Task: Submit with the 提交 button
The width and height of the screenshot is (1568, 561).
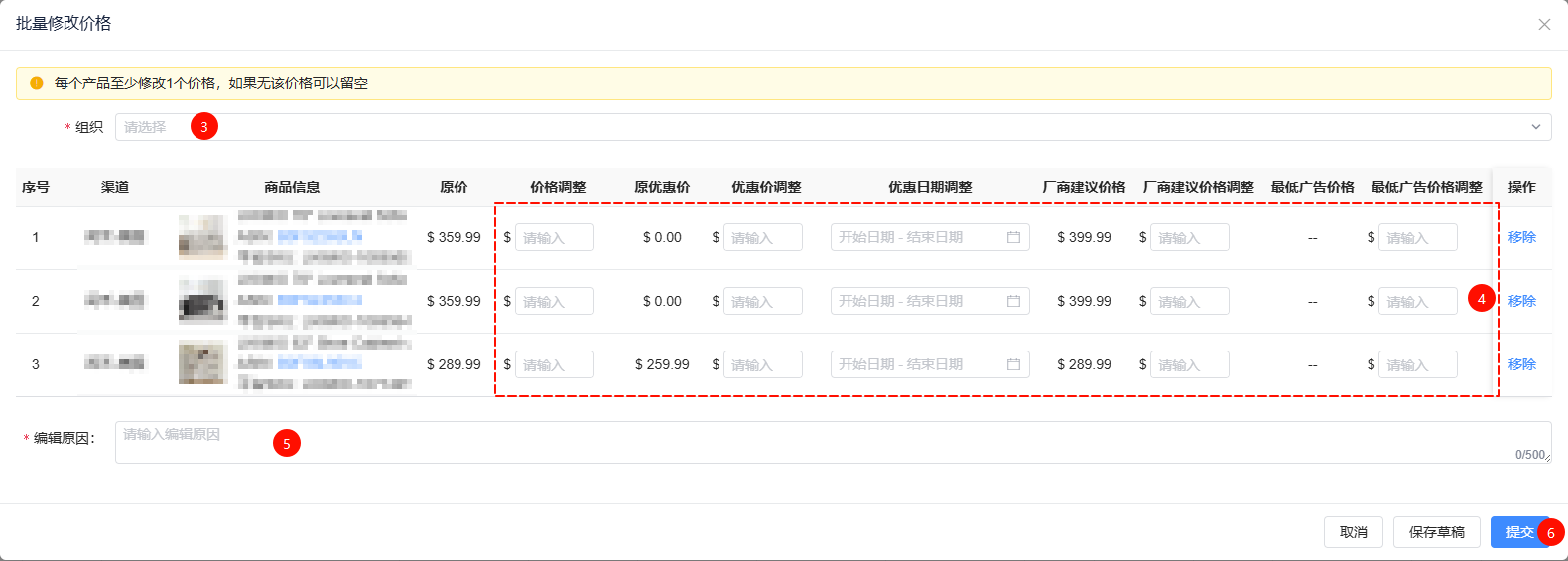Action: [1516, 532]
